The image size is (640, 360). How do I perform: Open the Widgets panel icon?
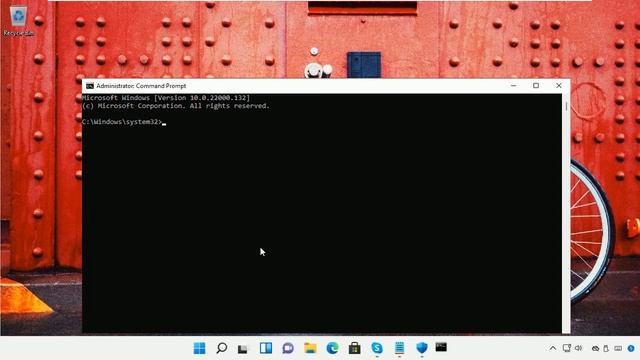coord(266,348)
